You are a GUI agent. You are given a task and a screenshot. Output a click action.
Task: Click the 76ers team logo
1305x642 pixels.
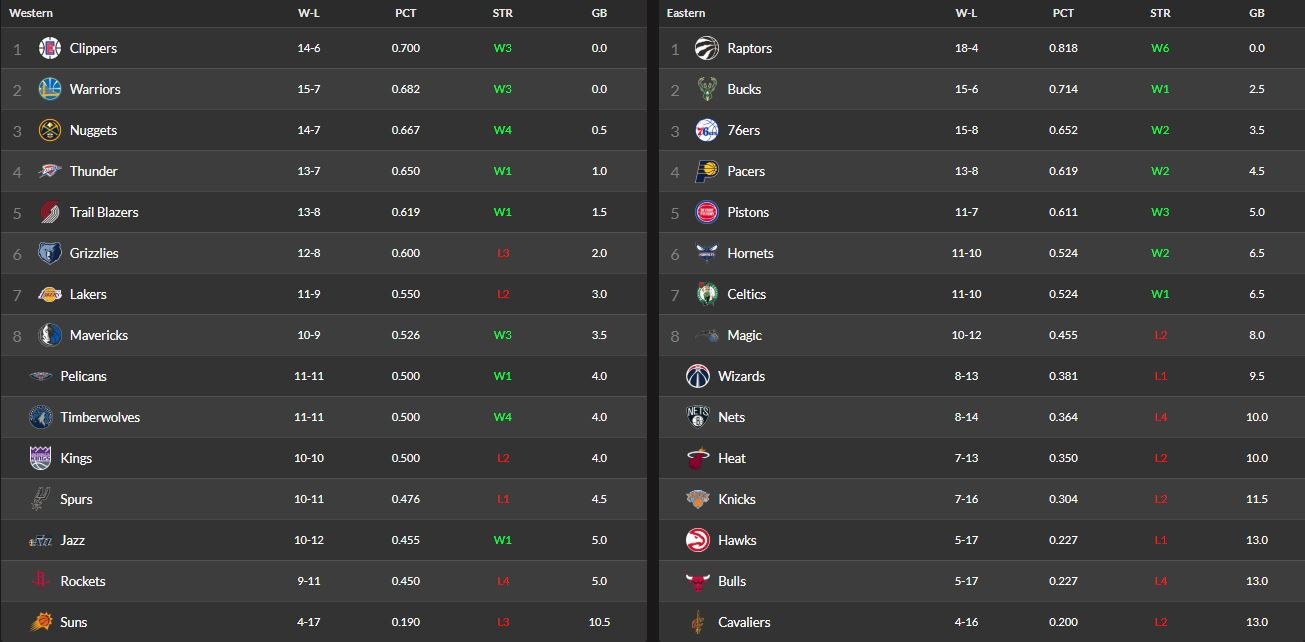tap(707, 130)
